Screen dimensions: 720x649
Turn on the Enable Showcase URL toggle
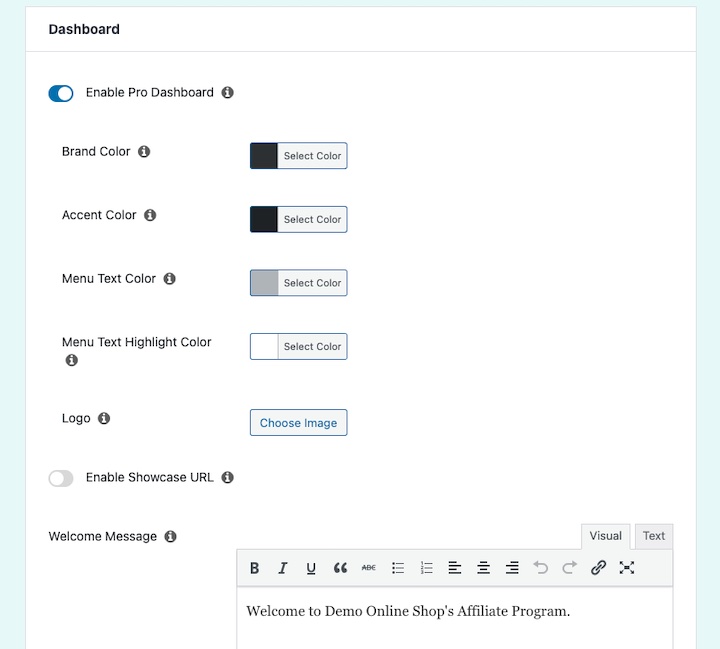(x=61, y=478)
